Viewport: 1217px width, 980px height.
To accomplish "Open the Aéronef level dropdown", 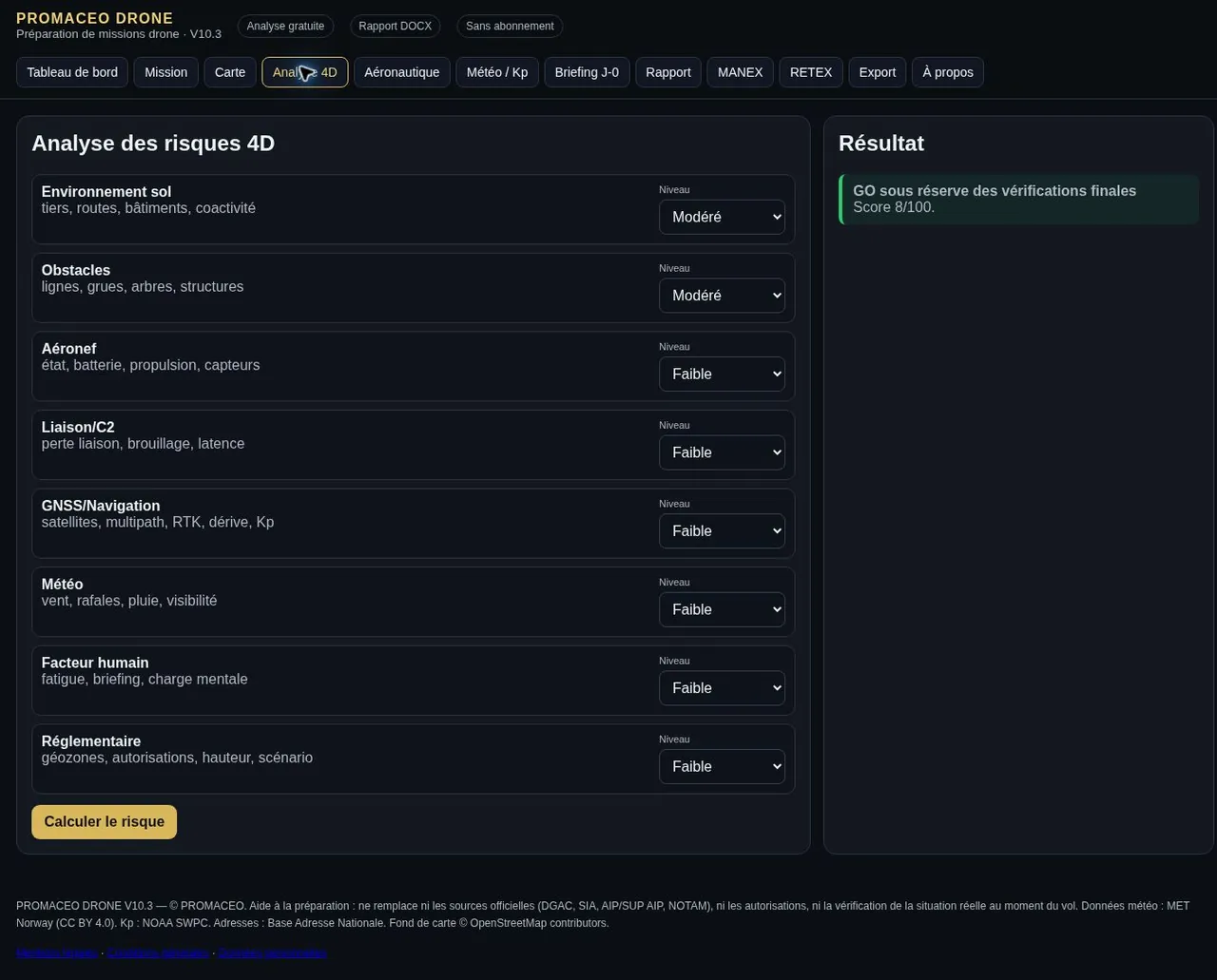I will pyautogui.click(x=722, y=375).
